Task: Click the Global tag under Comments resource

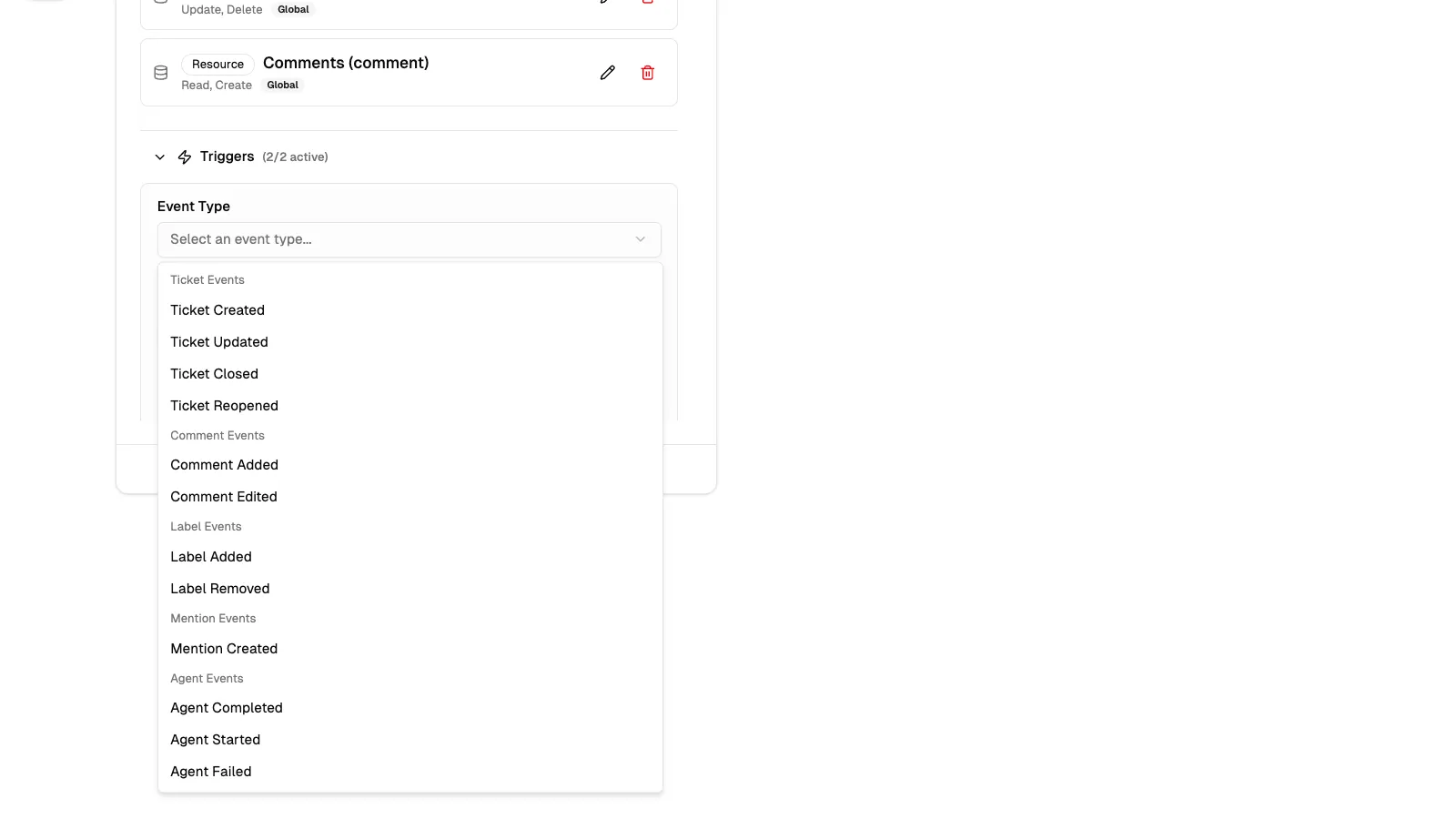Action: (x=282, y=85)
